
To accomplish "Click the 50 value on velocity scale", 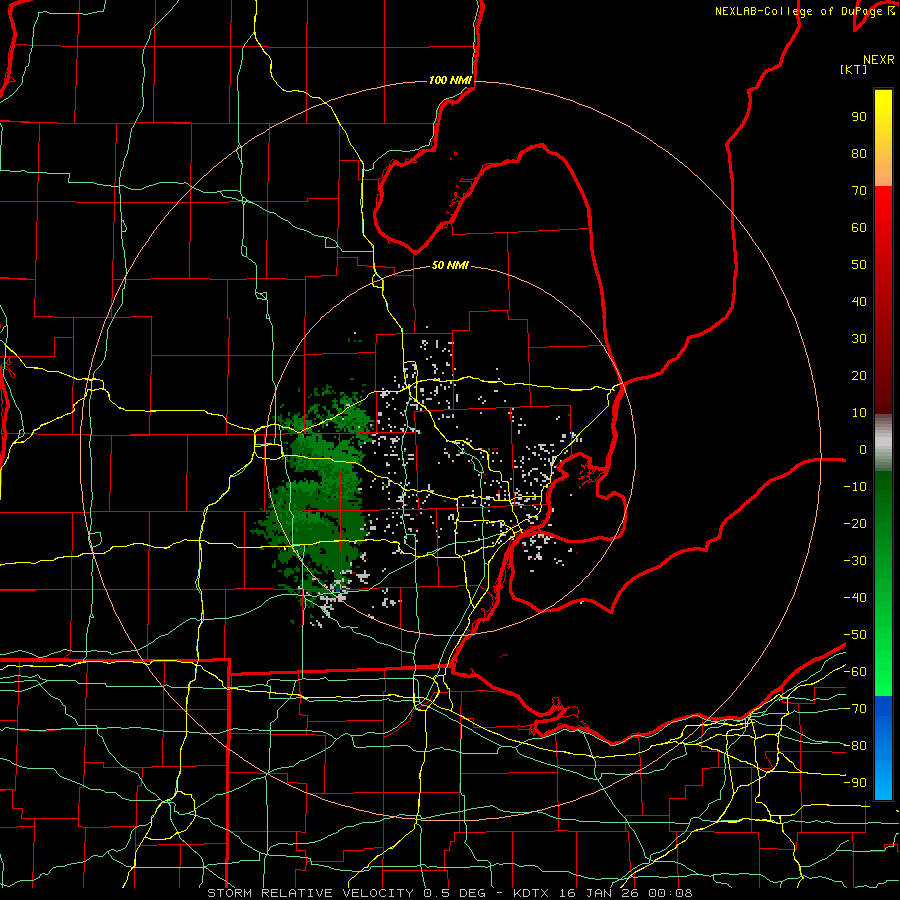I will point(859,265).
